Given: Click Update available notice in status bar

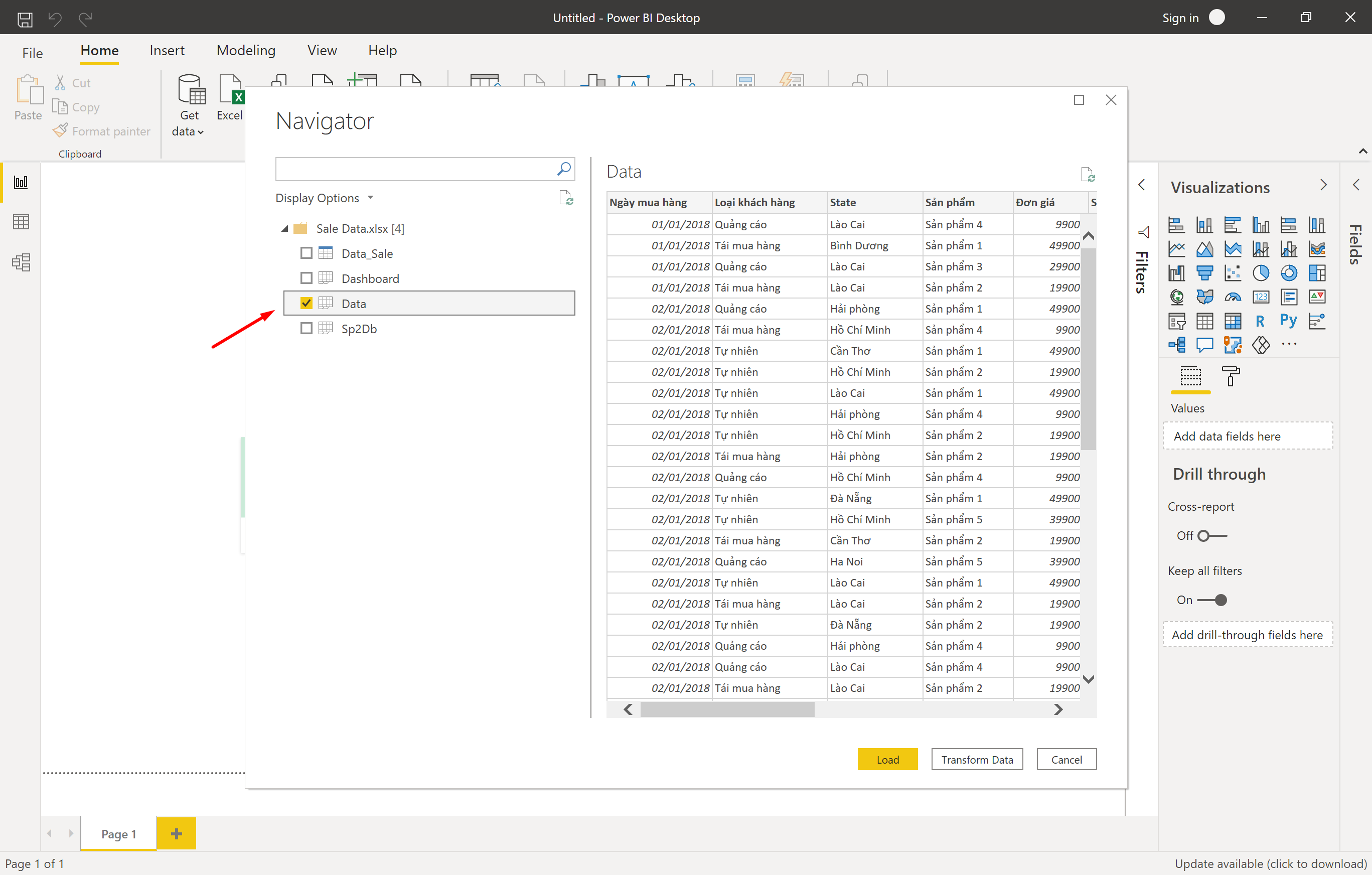Looking at the screenshot, I should [x=1270, y=863].
